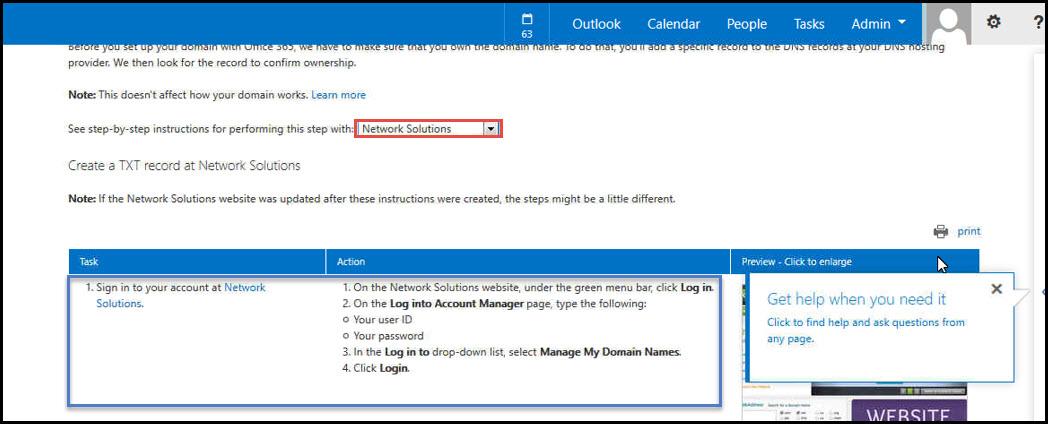Viewport: 1048px width, 424px height.
Task: Click the 'Manage My Domain Names' text
Action: [x=610, y=352]
